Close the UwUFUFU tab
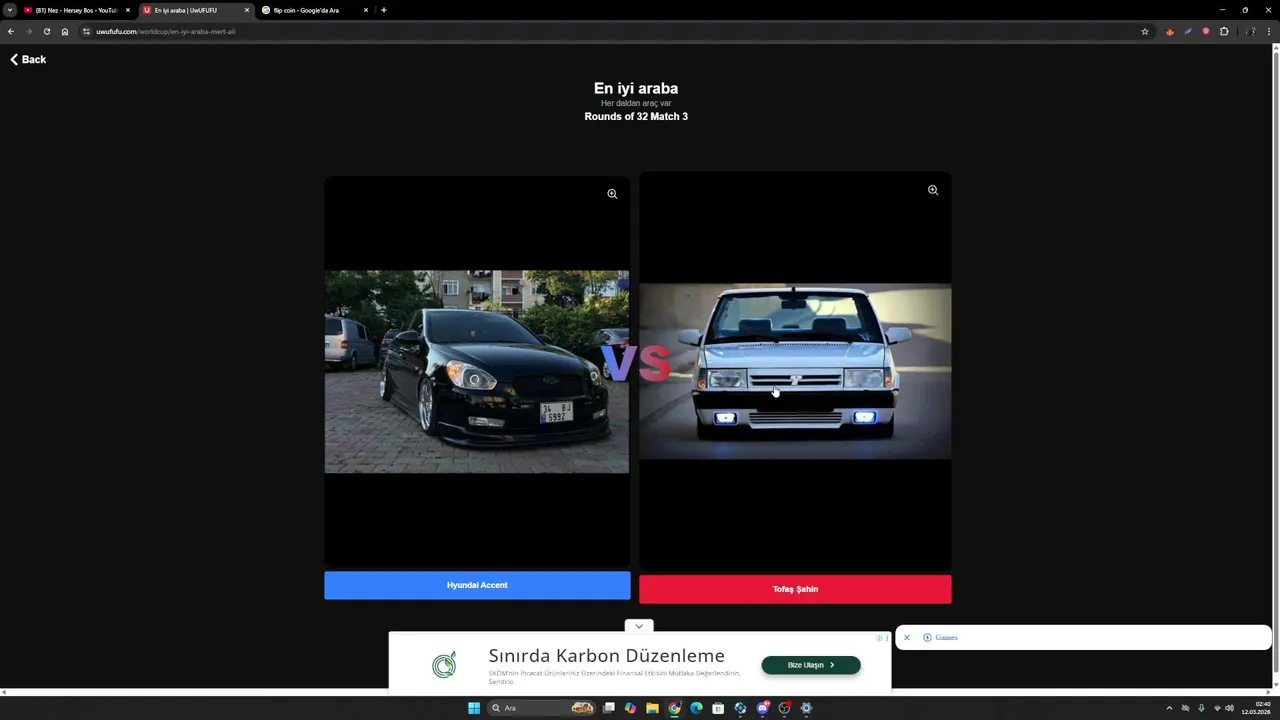 tap(246, 10)
